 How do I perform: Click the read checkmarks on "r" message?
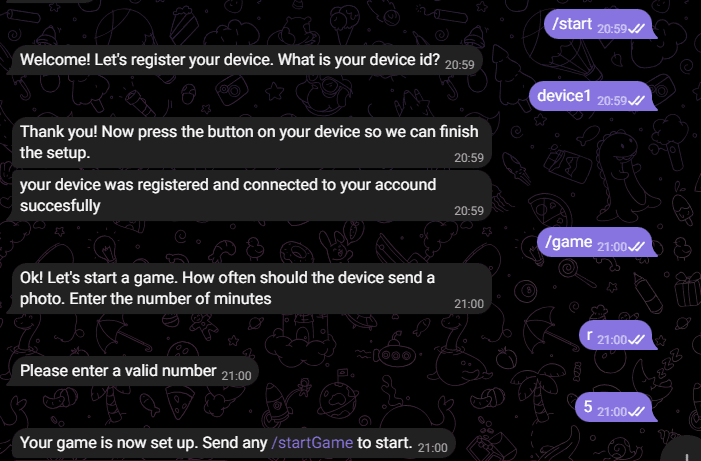(x=637, y=340)
